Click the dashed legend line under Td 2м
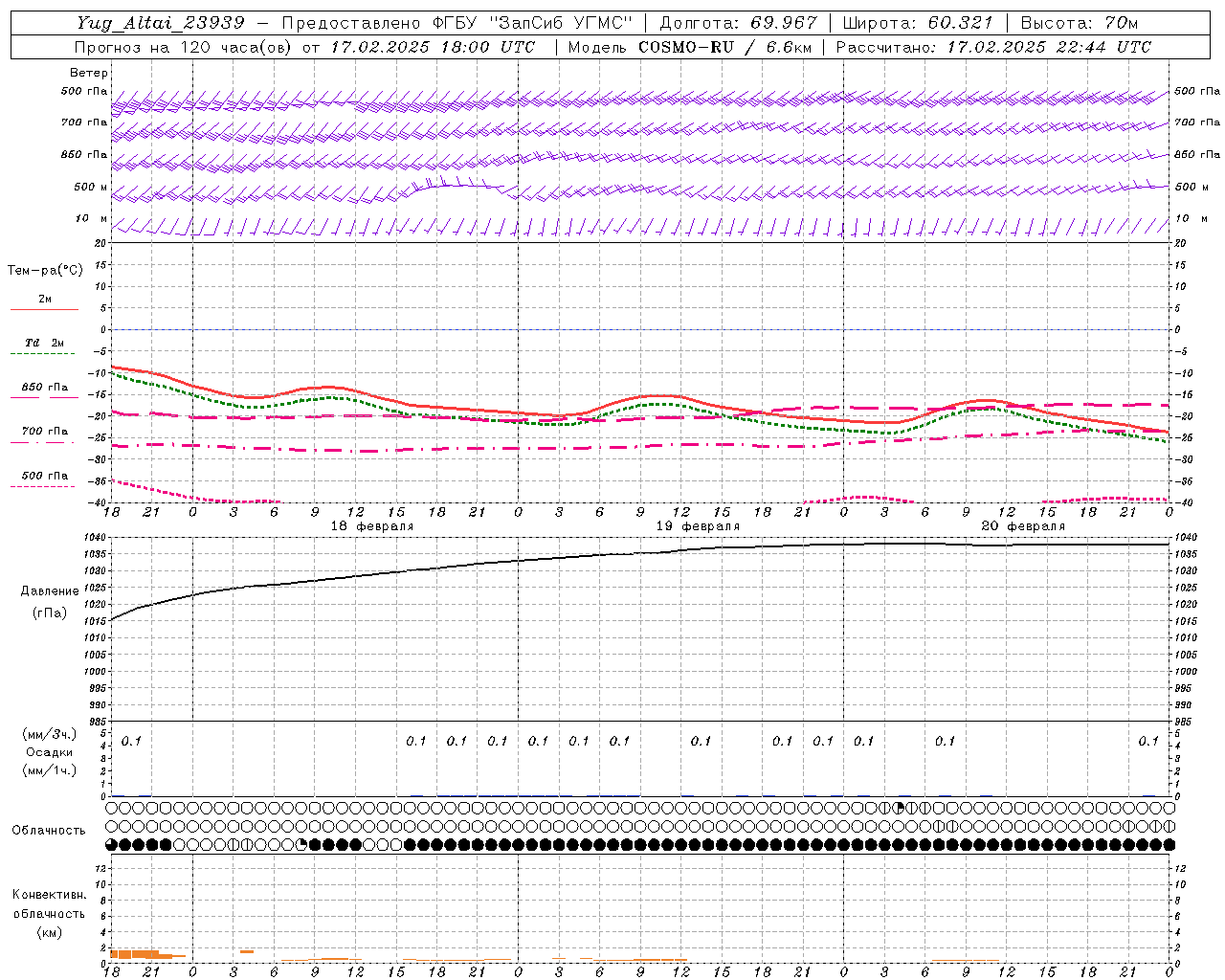The width and height of the screenshot is (1225, 980). click(x=44, y=354)
